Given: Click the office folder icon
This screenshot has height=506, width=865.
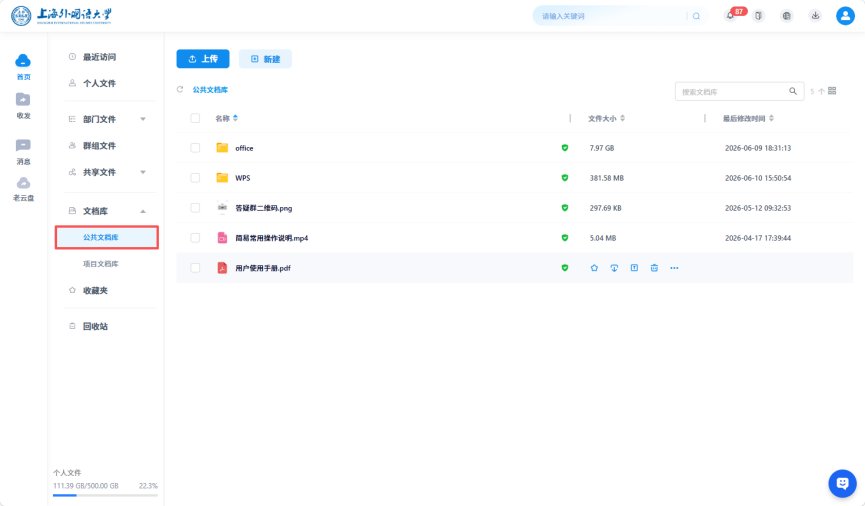Looking at the screenshot, I should tap(222, 147).
